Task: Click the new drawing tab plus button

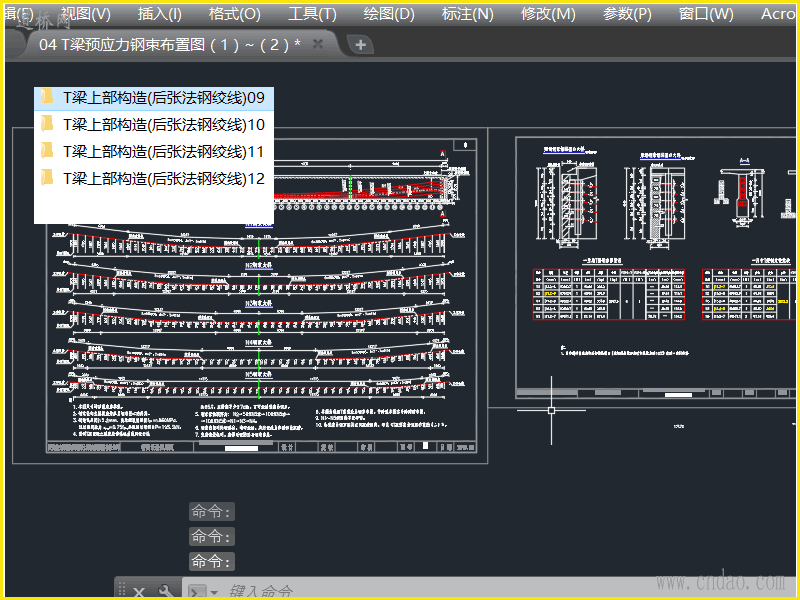Action: tap(361, 44)
